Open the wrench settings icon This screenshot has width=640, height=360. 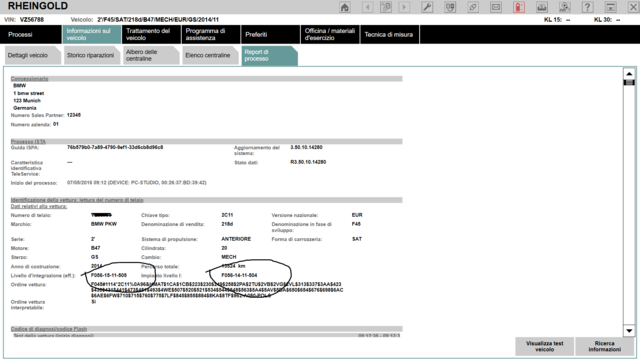[x=427, y=7]
